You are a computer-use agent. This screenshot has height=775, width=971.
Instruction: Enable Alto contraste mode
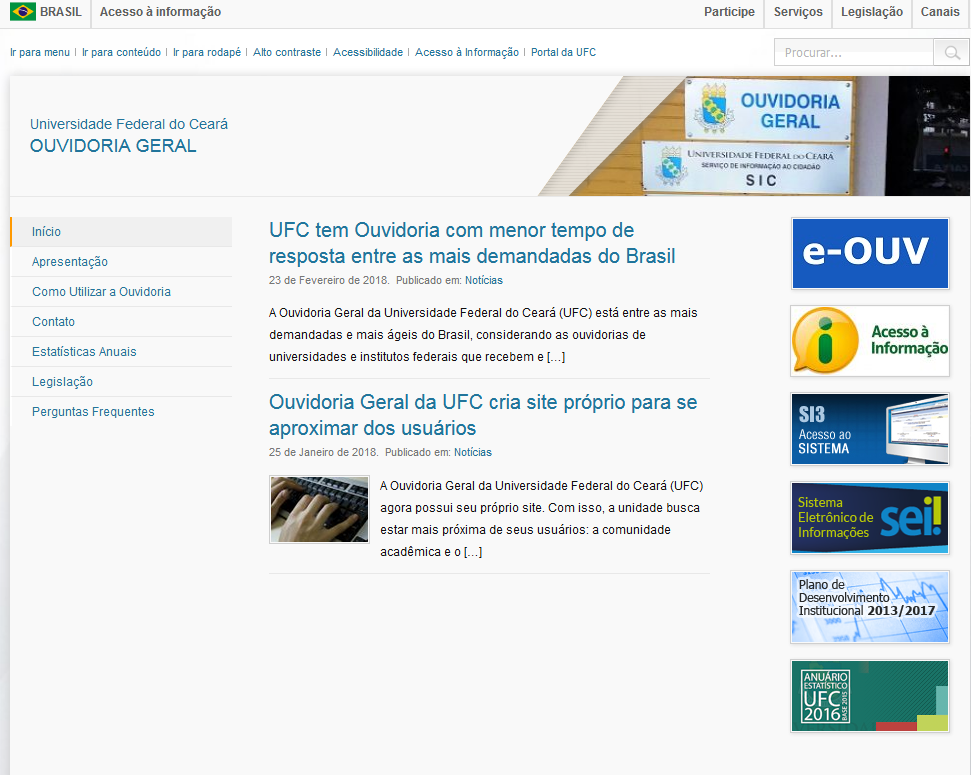(x=287, y=52)
